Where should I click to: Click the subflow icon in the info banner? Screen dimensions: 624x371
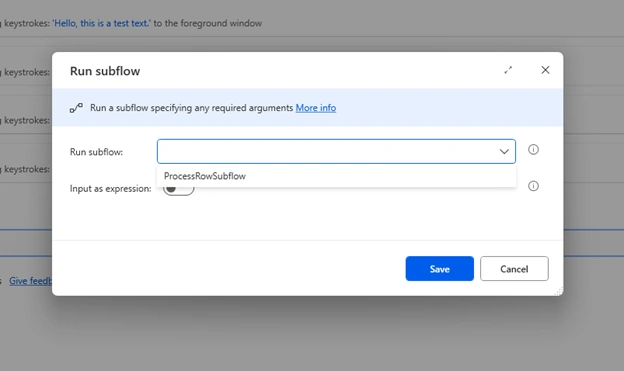[76, 108]
